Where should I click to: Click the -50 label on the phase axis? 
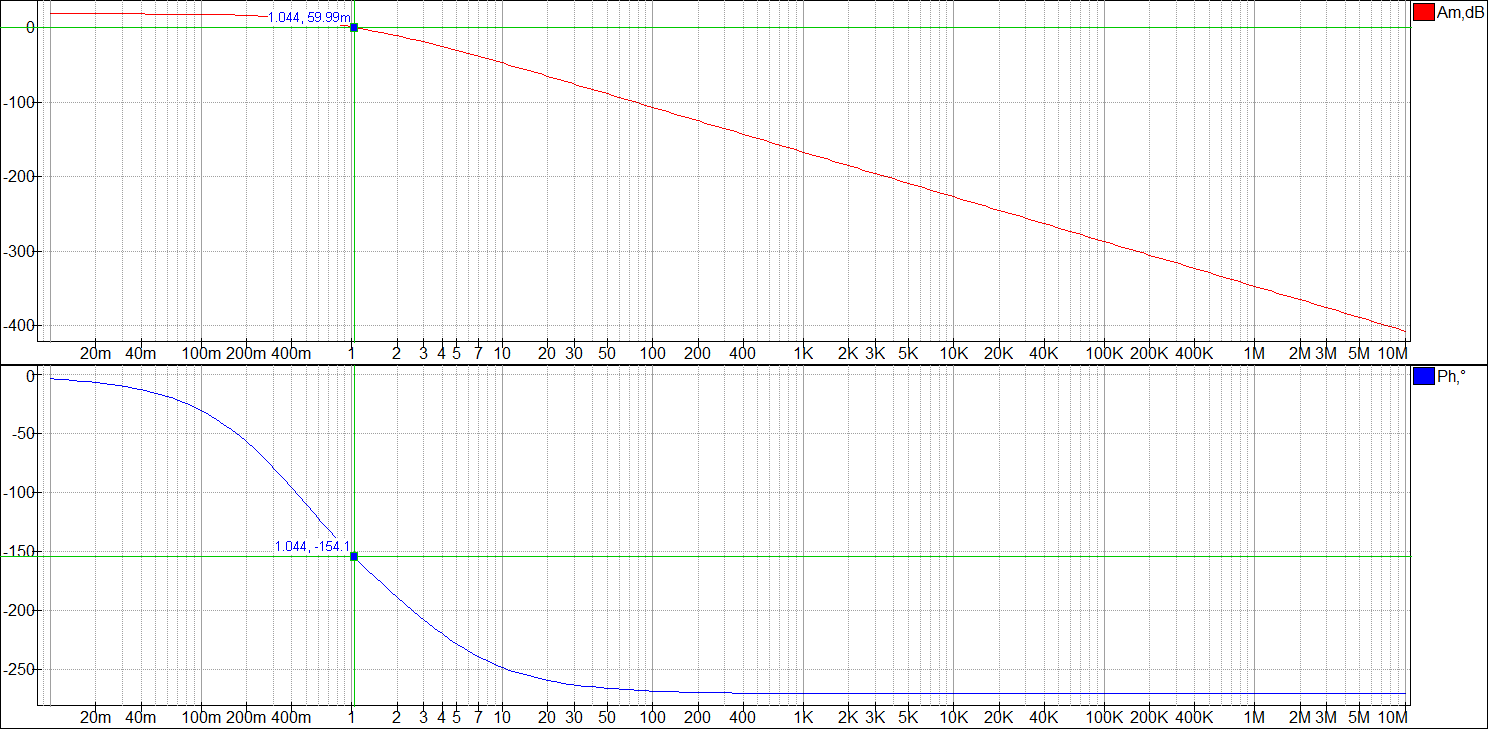[24, 434]
